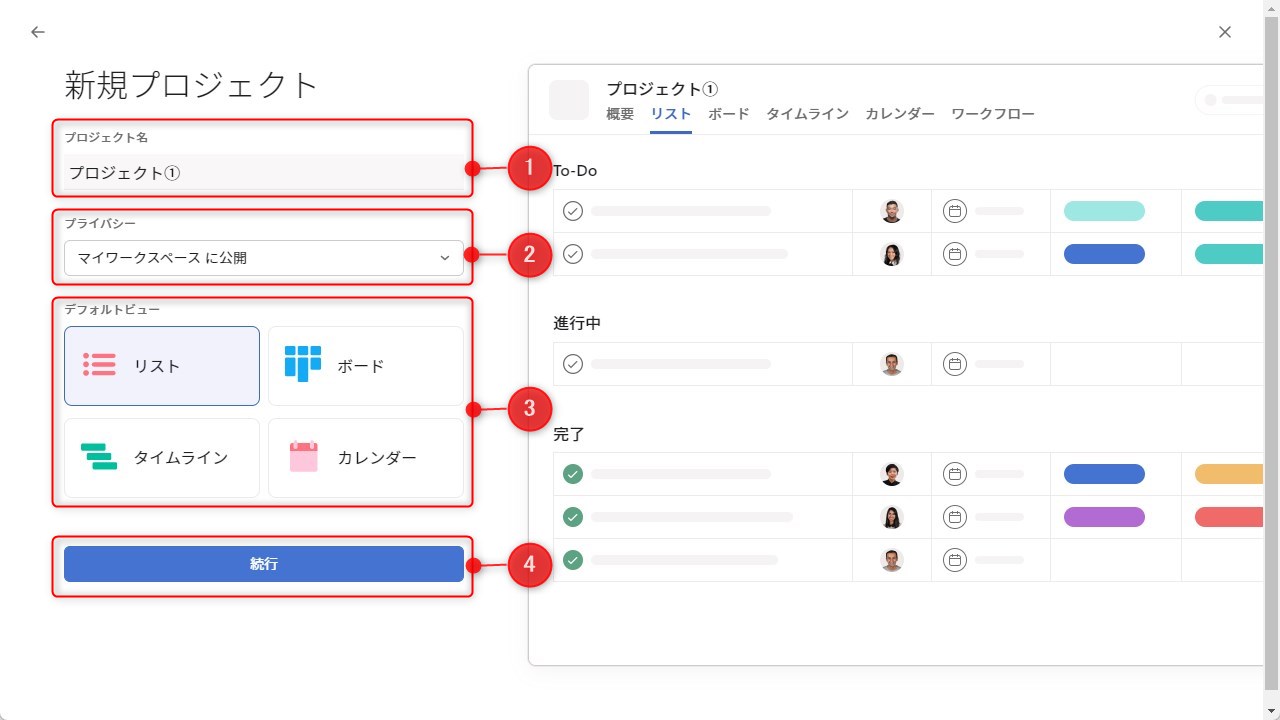Click the purple tag pill in 完了

pyautogui.click(x=1104, y=517)
